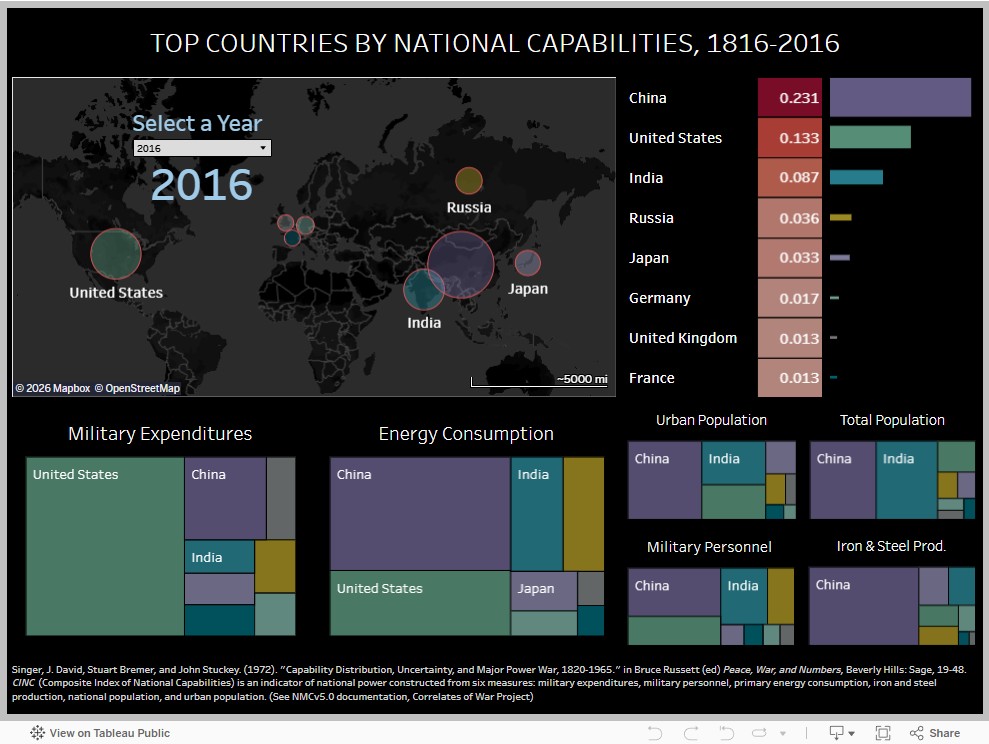Click the Undo arrow in the bottom toolbar
Viewport: 989px width, 744px height.
[655, 733]
